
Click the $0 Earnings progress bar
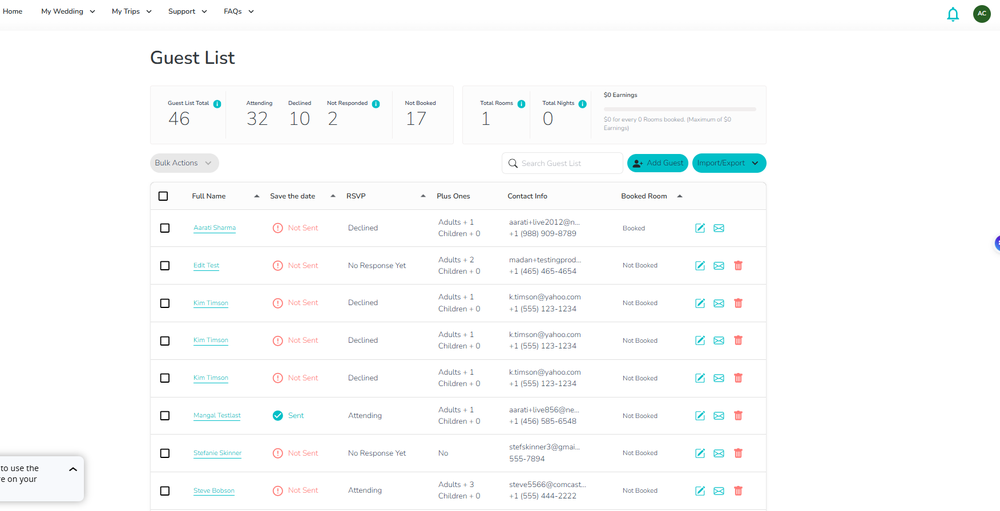pyautogui.click(x=680, y=109)
